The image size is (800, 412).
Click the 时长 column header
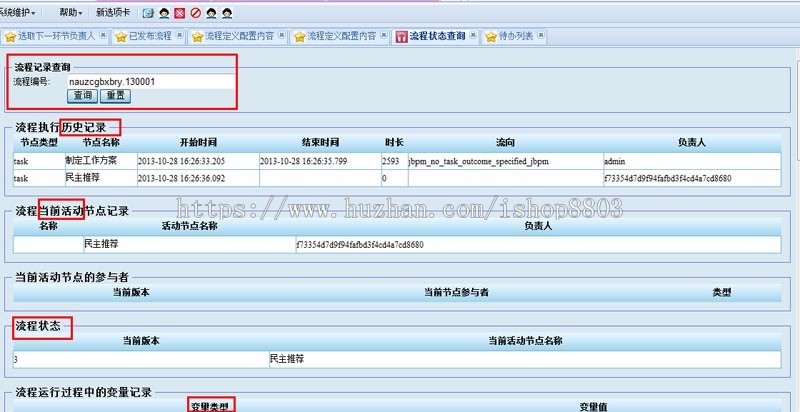[394, 142]
